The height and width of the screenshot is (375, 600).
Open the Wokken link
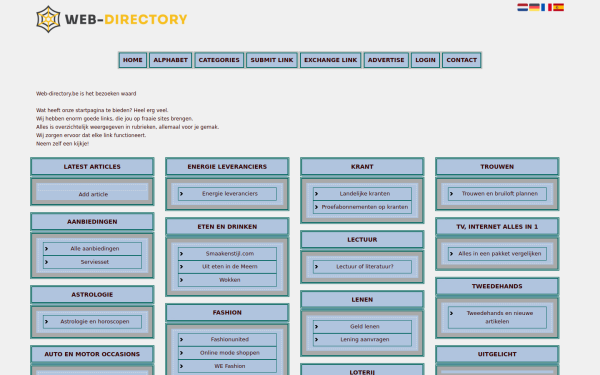click(230, 280)
